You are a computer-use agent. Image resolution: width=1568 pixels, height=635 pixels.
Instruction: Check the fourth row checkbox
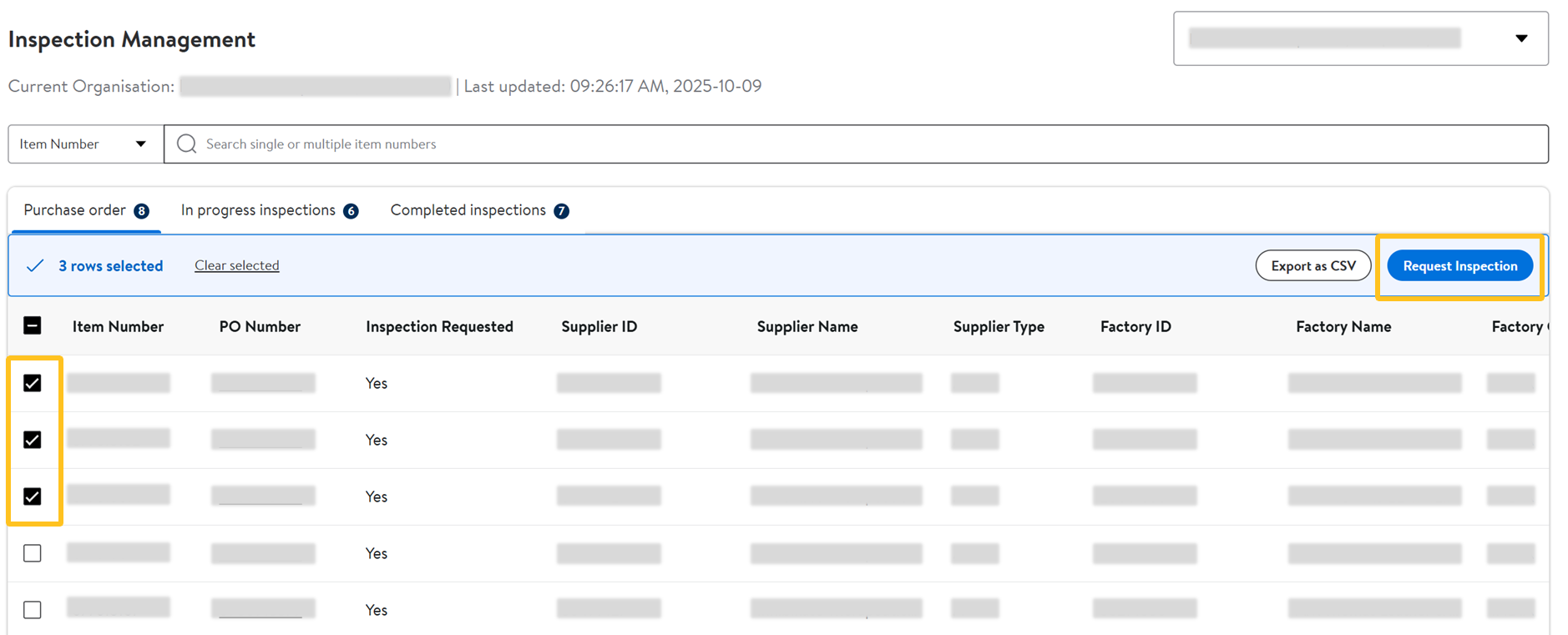point(33,553)
